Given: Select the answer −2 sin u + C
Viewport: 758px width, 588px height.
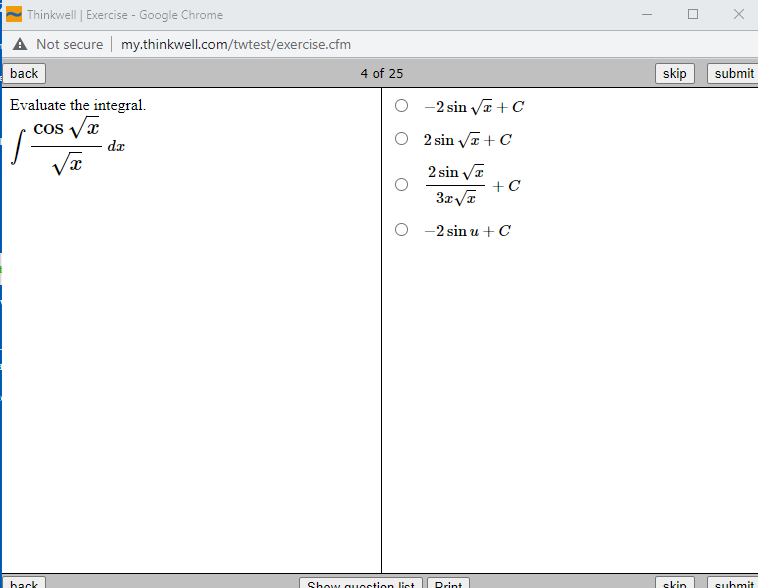Looking at the screenshot, I should pos(401,230).
